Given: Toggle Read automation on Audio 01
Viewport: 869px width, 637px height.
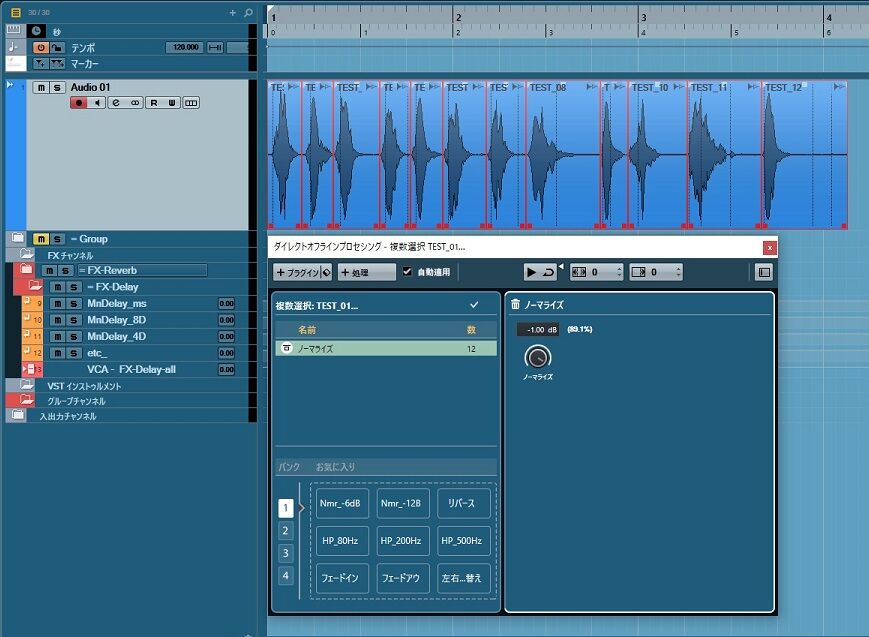Looking at the screenshot, I should click(154, 103).
